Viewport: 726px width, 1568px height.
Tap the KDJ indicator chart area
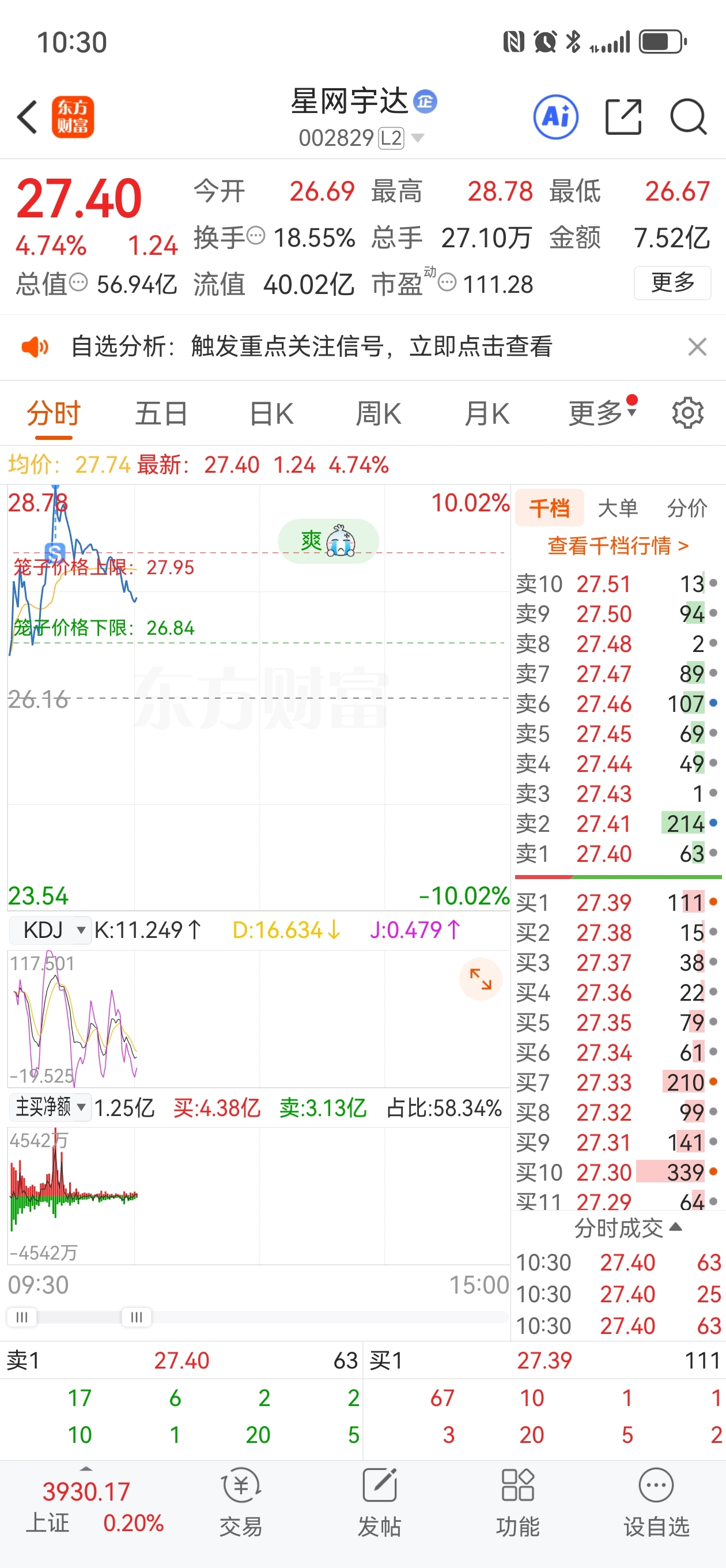(x=259, y=1019)
